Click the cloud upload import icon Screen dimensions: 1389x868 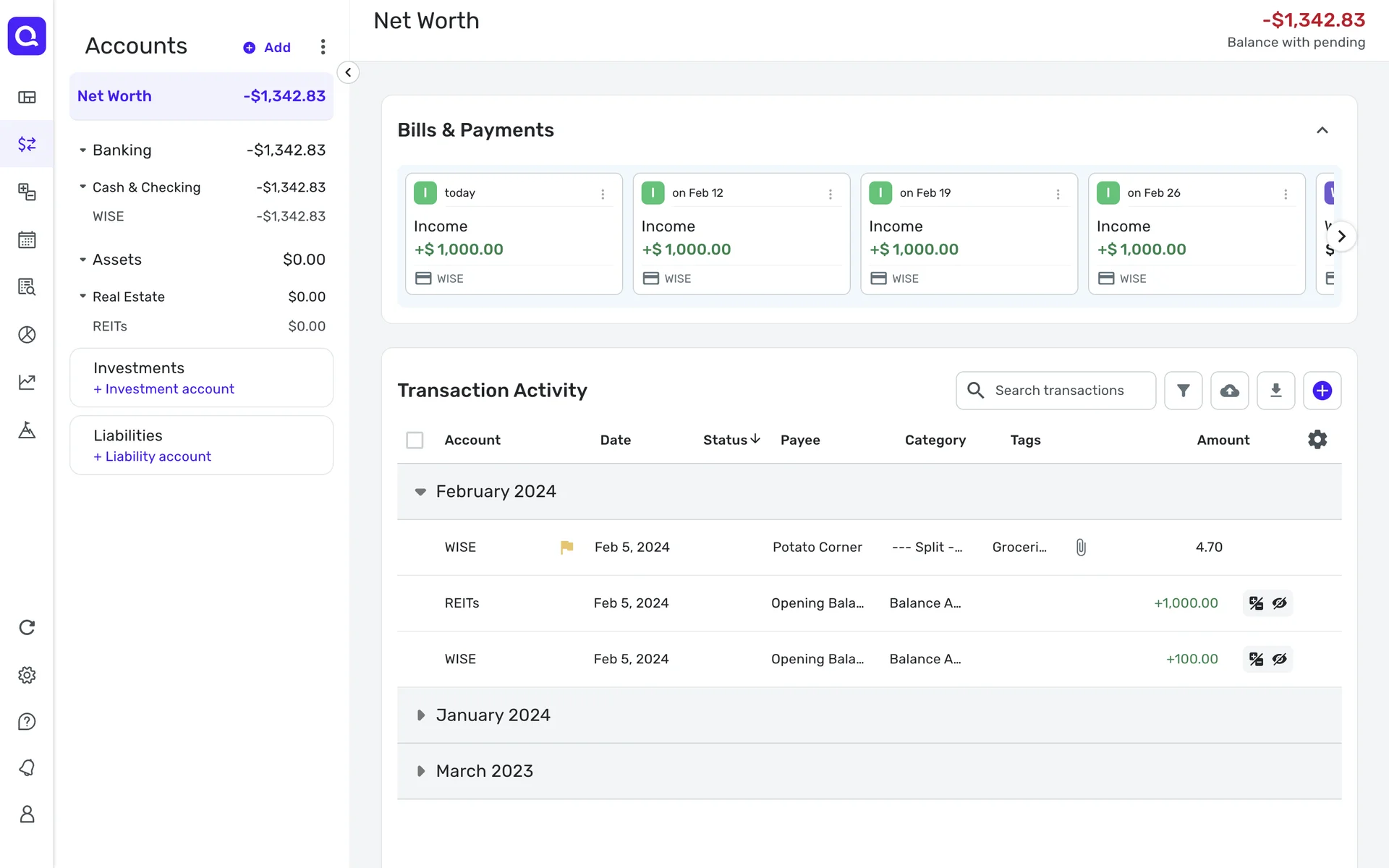point(1229,391)
